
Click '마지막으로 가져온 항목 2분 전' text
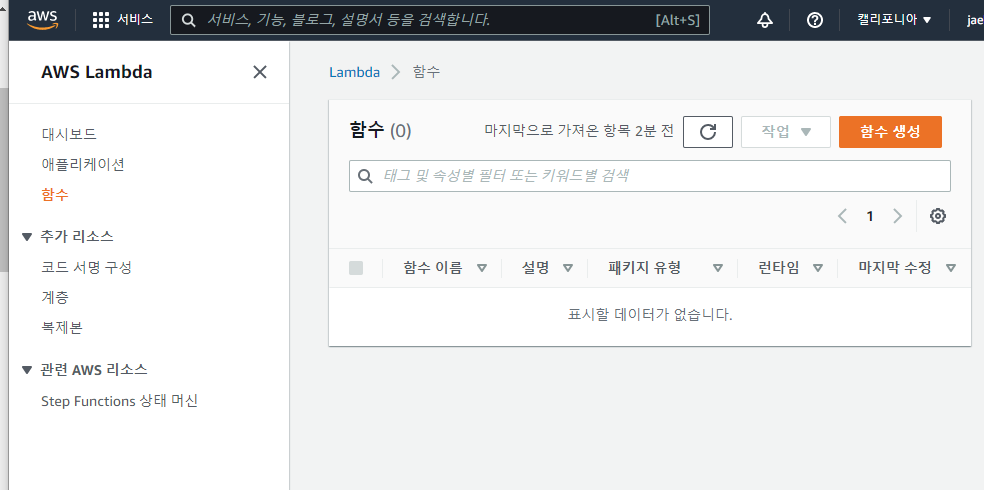pyautogui.click(x=579, y=131)
